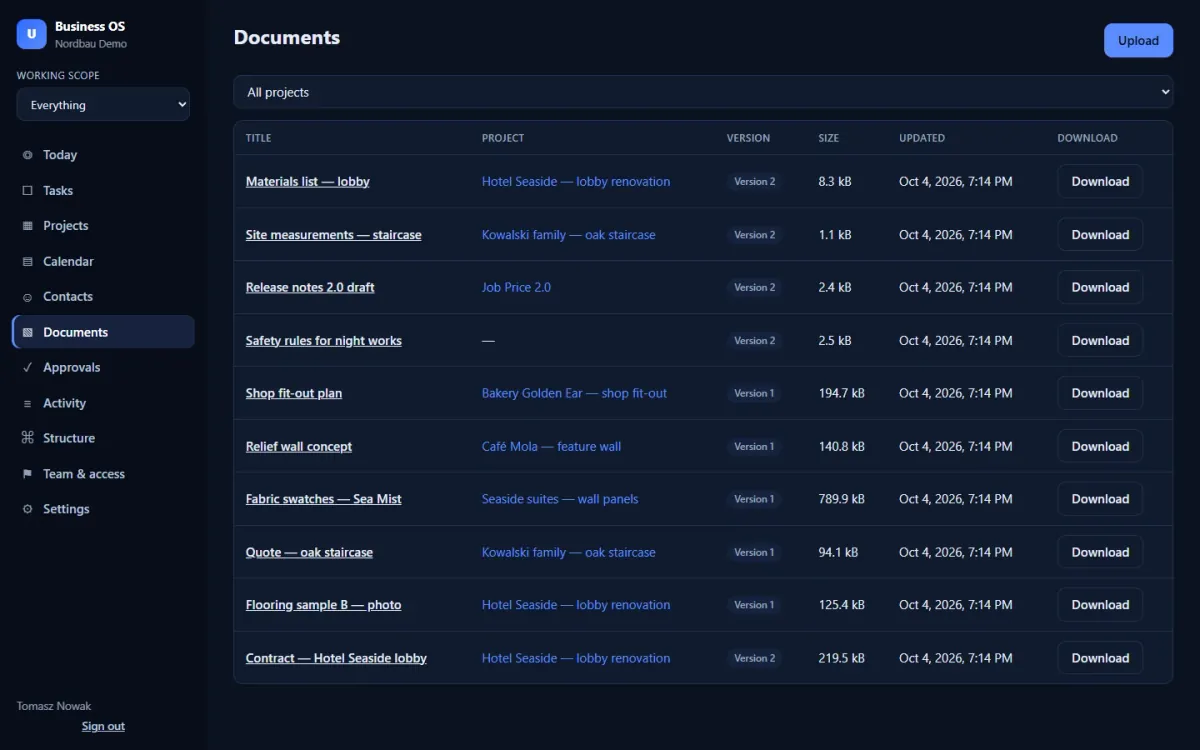Download Safety rules for night works
Viewport: 1200px width, 750px height.
(x=1100, y=341)
